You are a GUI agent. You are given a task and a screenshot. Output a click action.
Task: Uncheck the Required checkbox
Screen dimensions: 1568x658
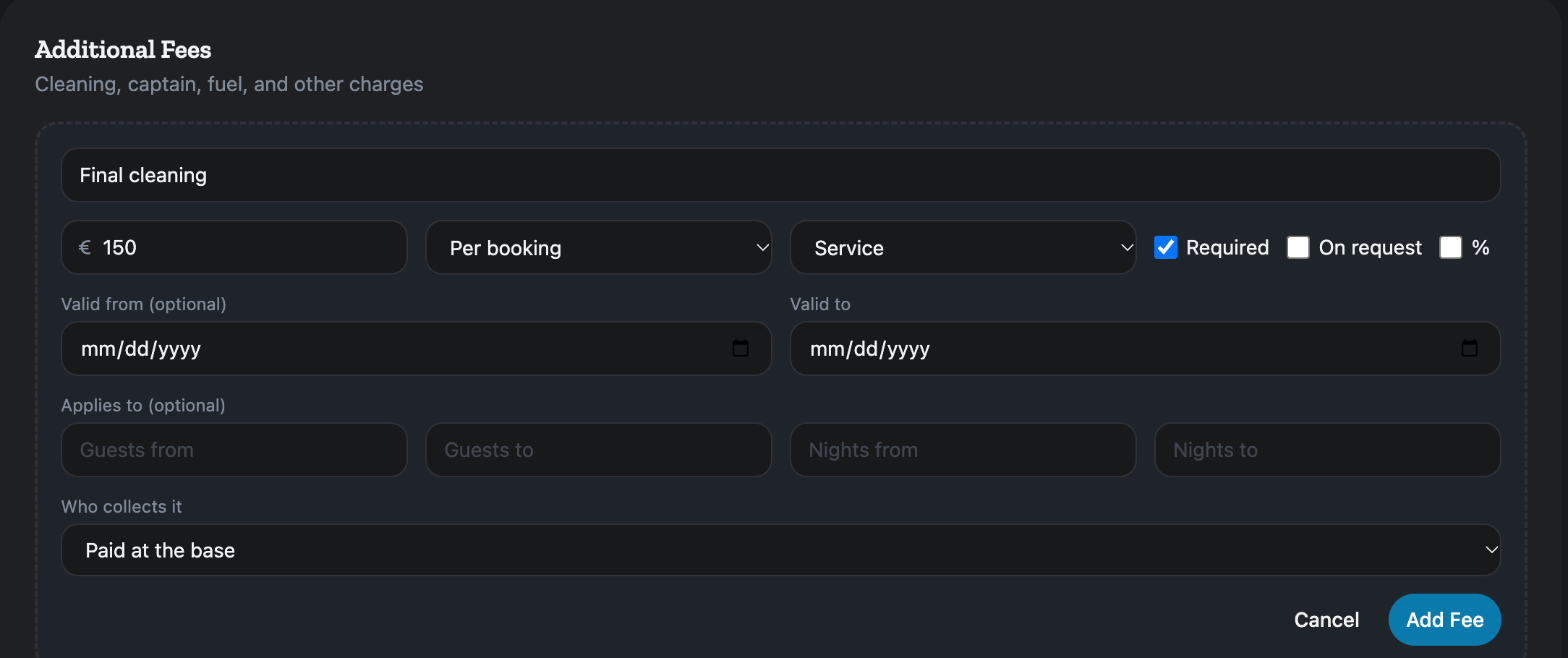pos(1166,247)
